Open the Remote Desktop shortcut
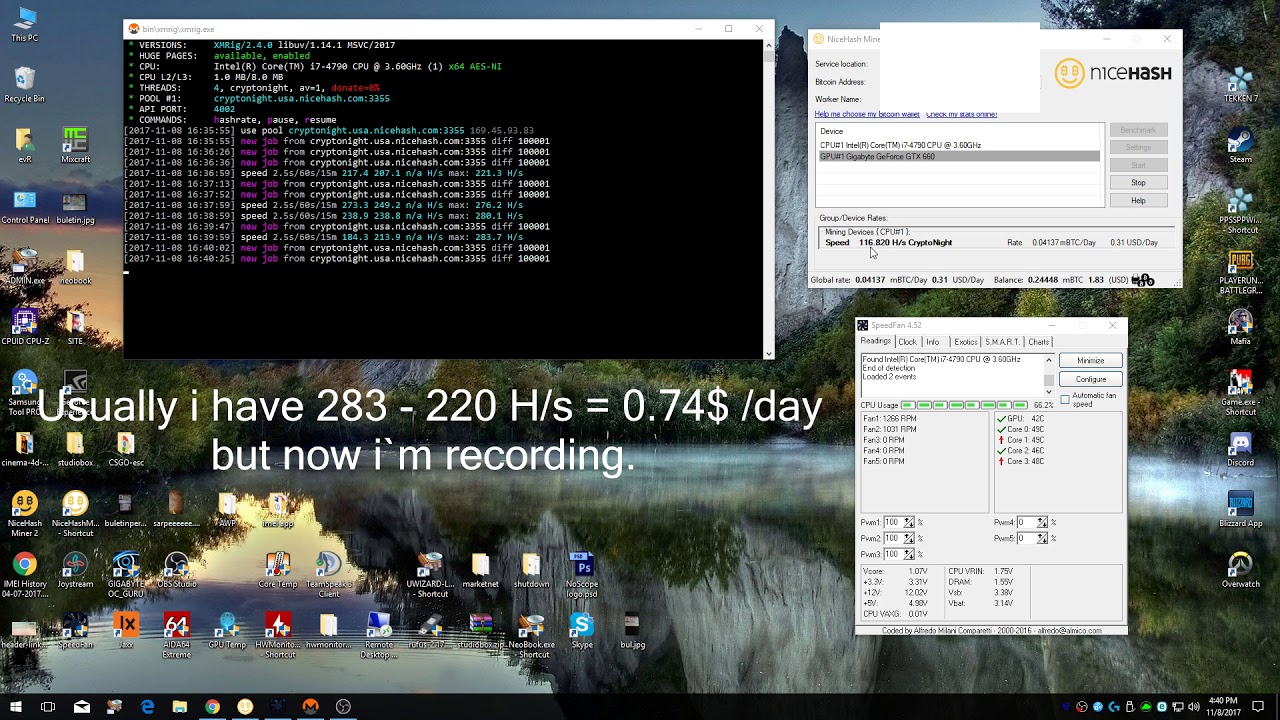This screenshot has width=1280, height=720. (x=379, y=635)
